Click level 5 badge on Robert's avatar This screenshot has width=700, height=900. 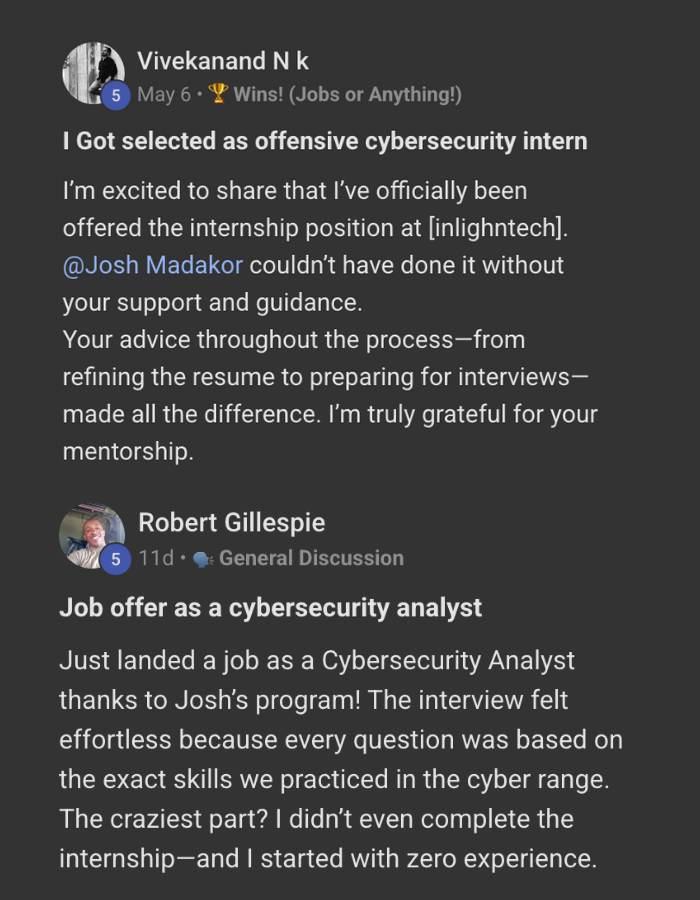pos(116,559)
